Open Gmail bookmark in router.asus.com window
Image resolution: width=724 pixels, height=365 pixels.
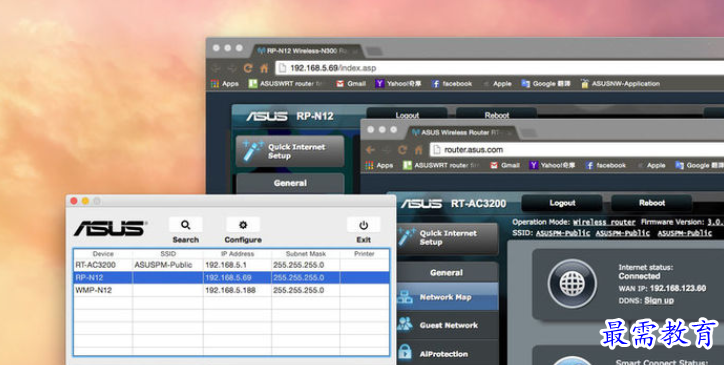(505, 165)
